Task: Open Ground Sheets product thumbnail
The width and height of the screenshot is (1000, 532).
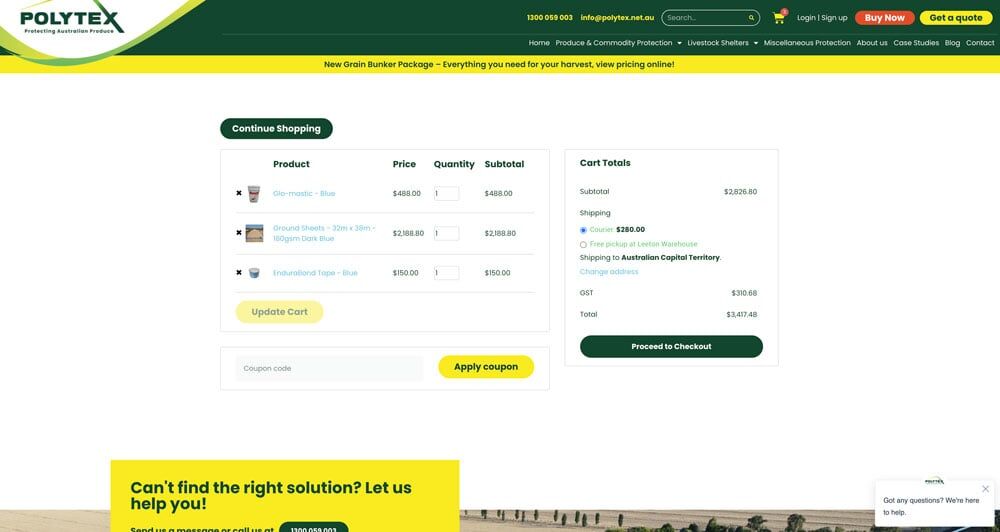Action: click(254, 233)
